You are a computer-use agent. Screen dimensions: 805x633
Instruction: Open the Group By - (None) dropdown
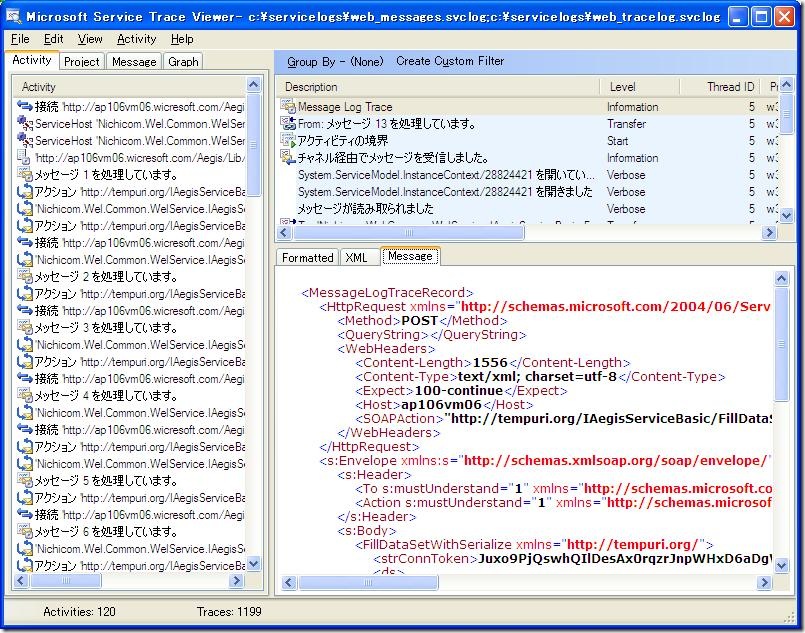[x=335, y=62]
